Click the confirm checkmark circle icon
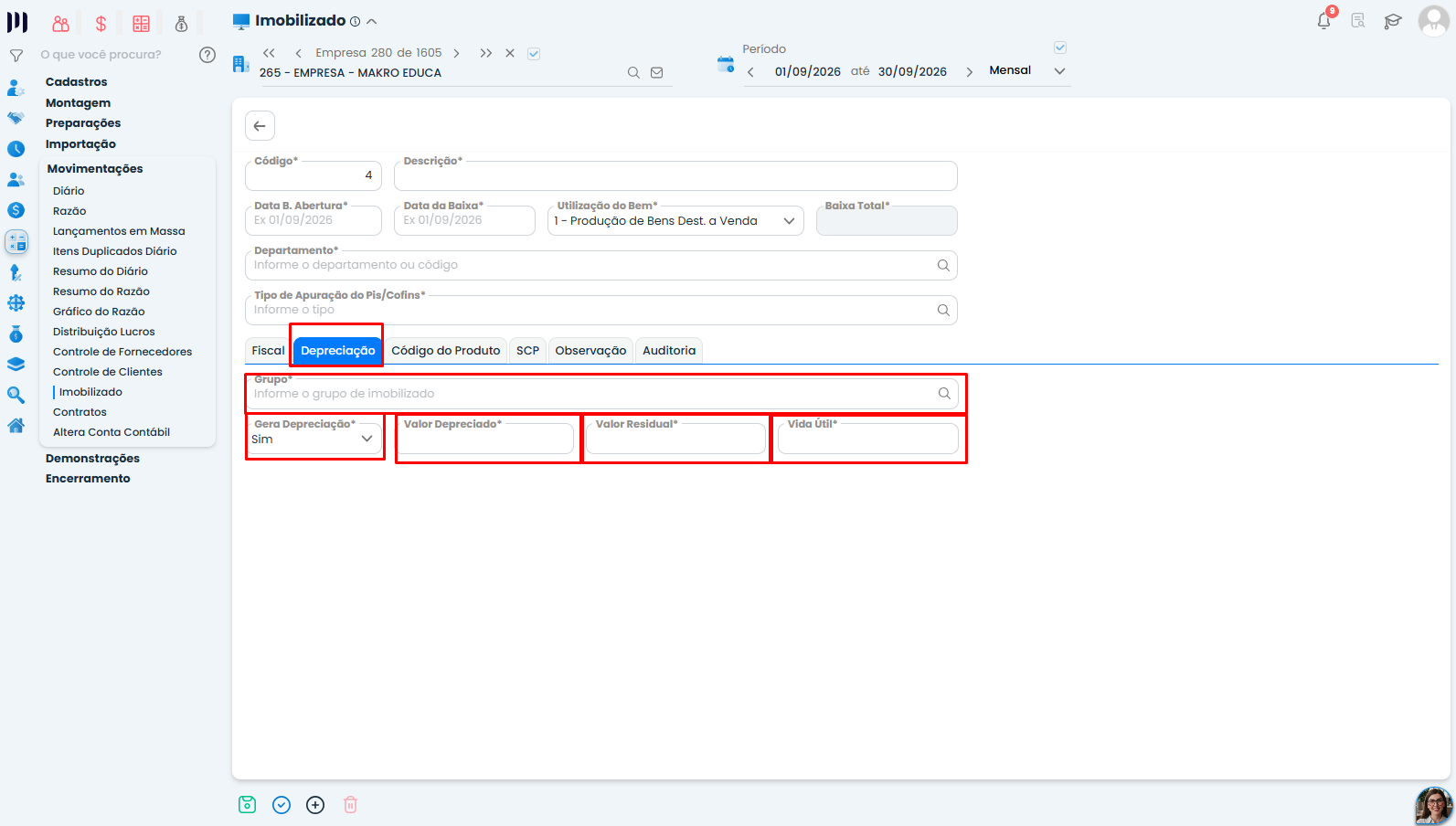The width and height of the screenshot is (1456, 826). [282, 804]
